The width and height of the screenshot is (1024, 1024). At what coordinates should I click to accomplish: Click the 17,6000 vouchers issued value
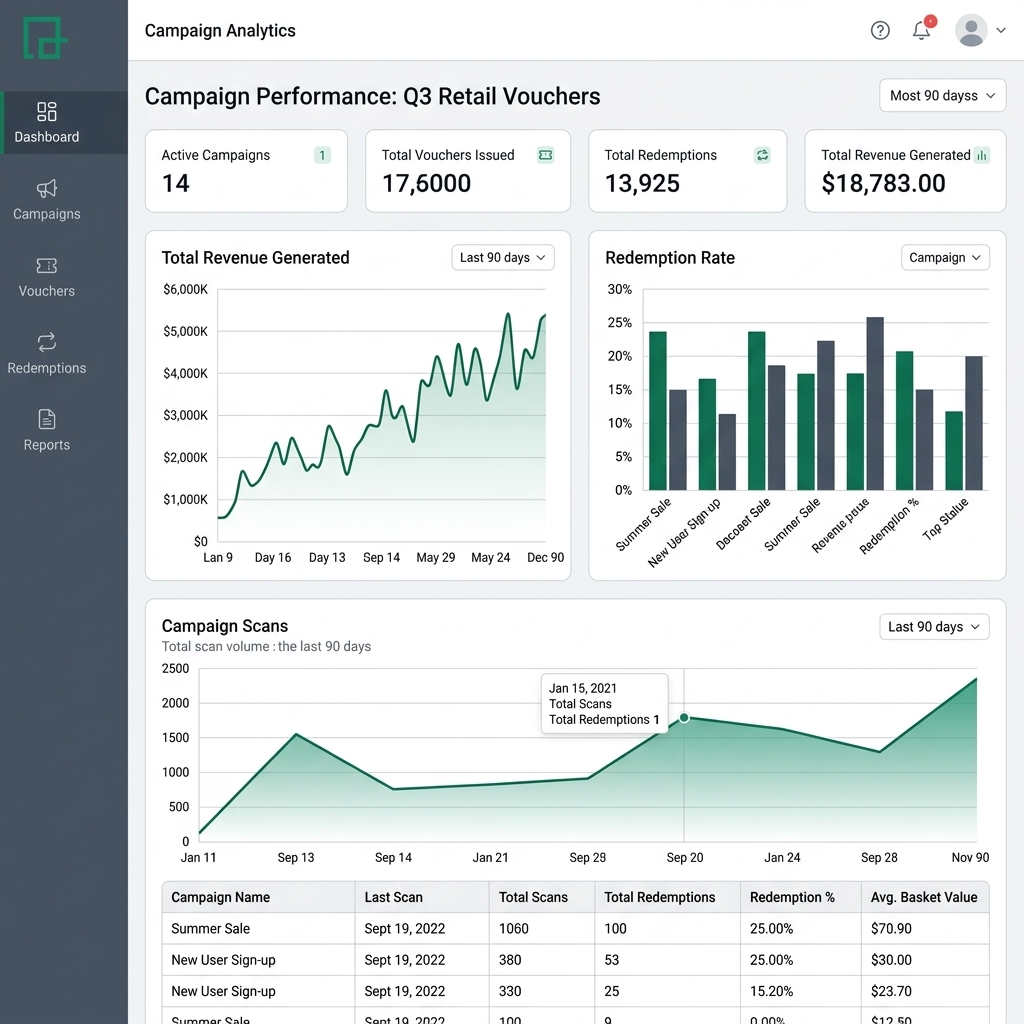426,184
